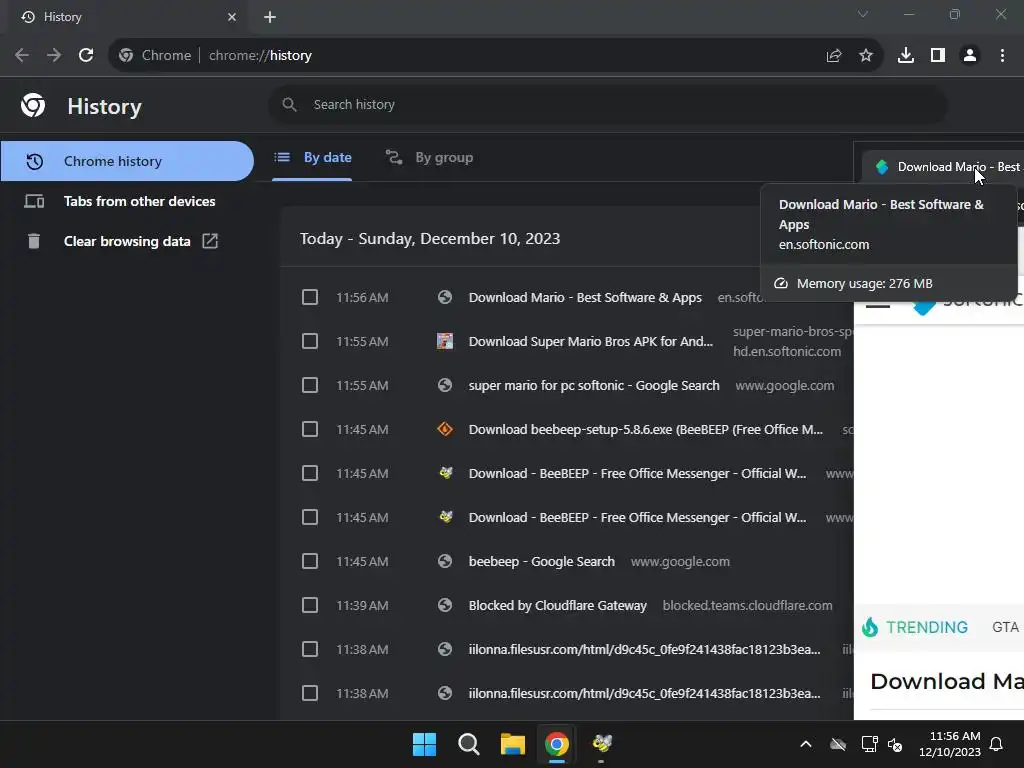Check the beebeep-setup-5.8.6.exe entry
The image size is (1024, 768).
pyautogui.click(x=310, y=429)
